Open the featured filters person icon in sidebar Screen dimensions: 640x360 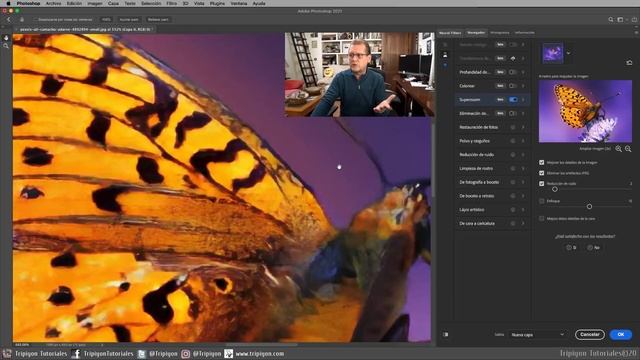[445, 55]
